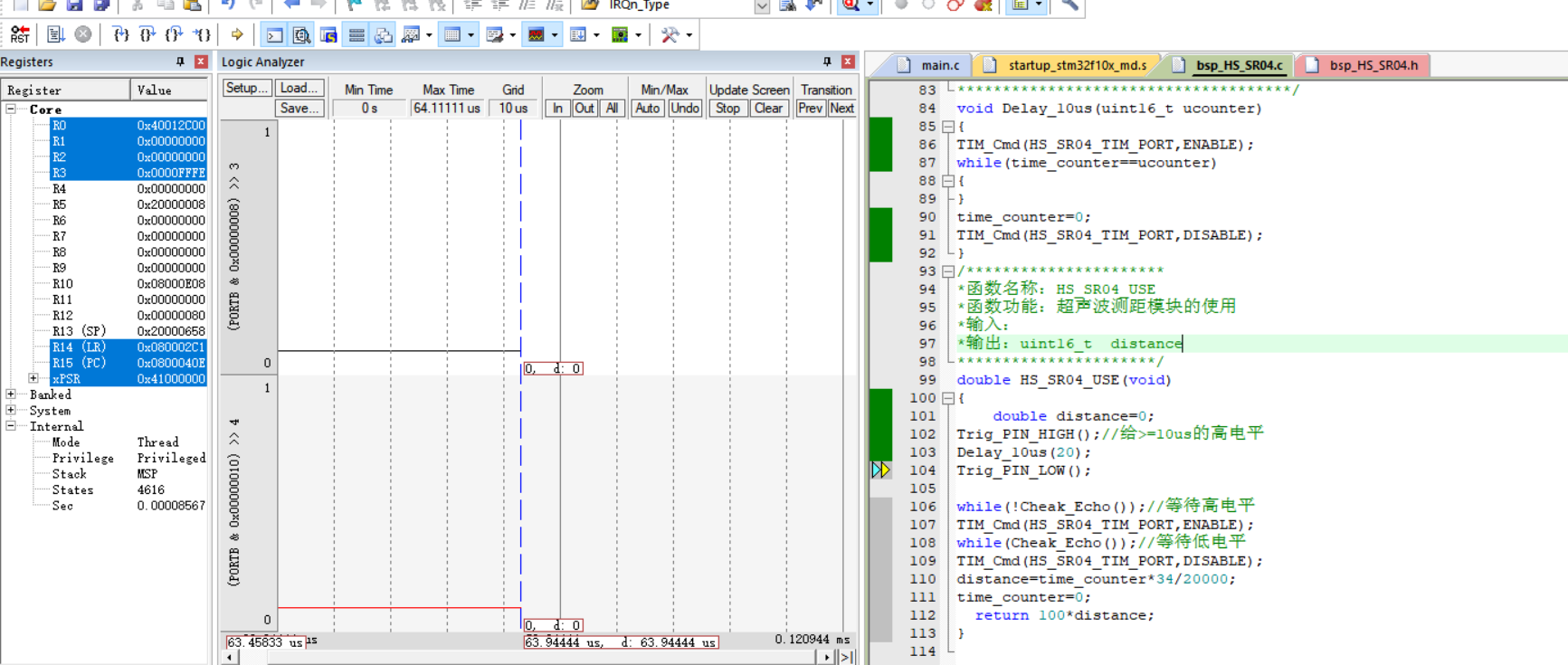The image size is (1568, 665).
Task: Open Trace windows dropdown arrow
Action: (x=596, y=35)
